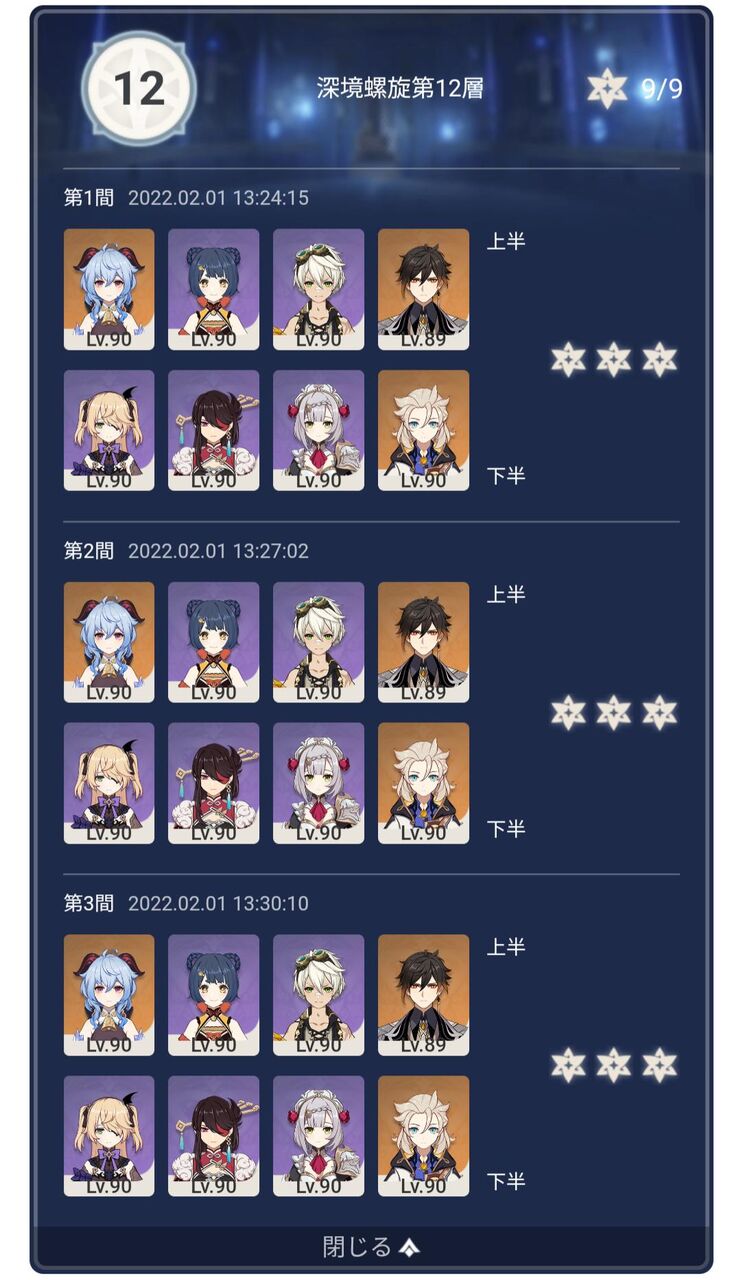Click the floor 12 number badge
The image size is (741, 1280).
[x=138, y=88]
